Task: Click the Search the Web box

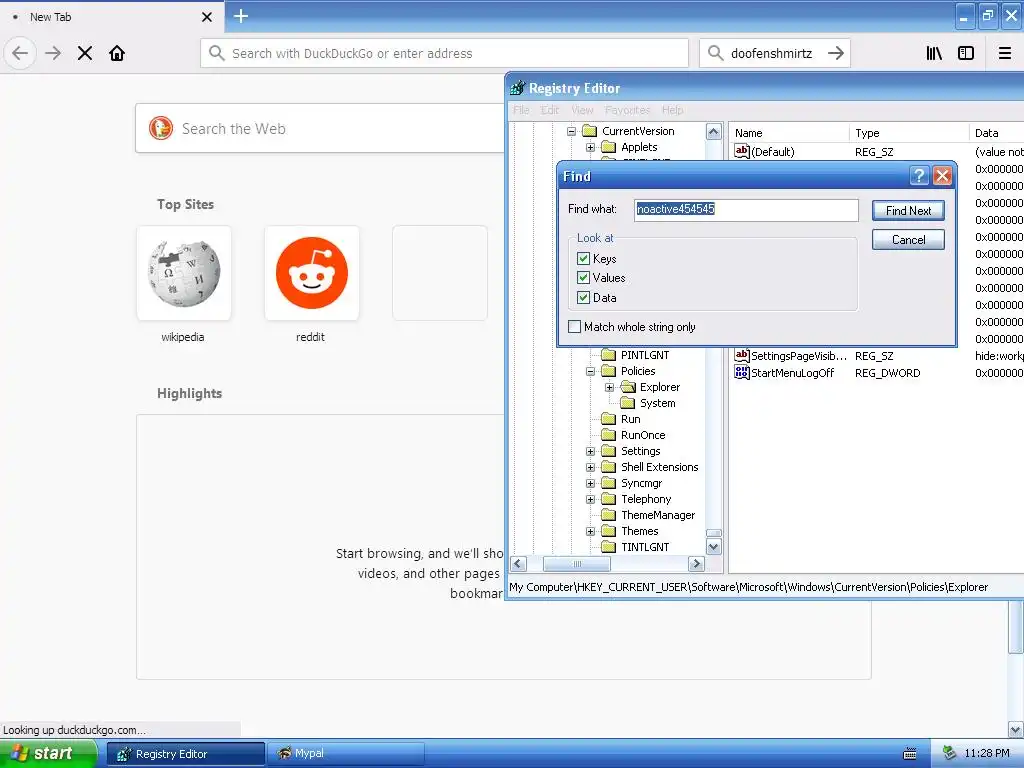Action: [x=320, y=128]
